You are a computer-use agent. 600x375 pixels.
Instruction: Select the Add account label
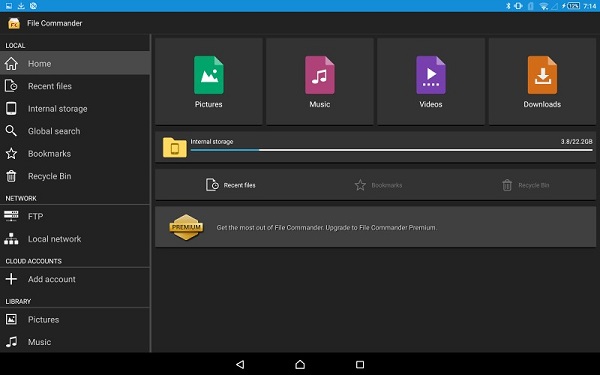click(52, 279)
